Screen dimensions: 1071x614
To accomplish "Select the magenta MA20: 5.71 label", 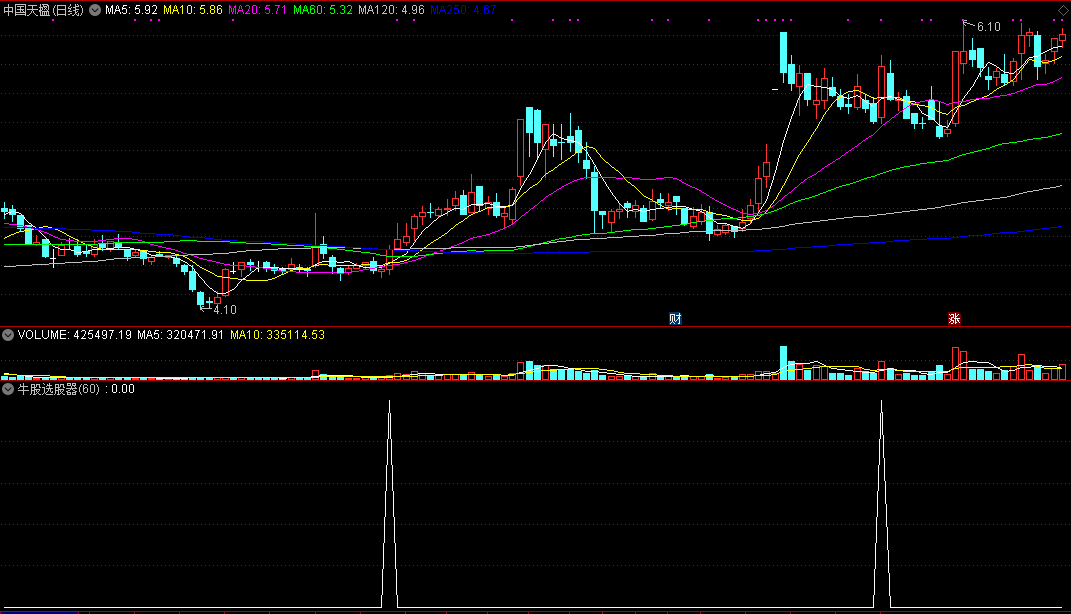I will point(258,10).
